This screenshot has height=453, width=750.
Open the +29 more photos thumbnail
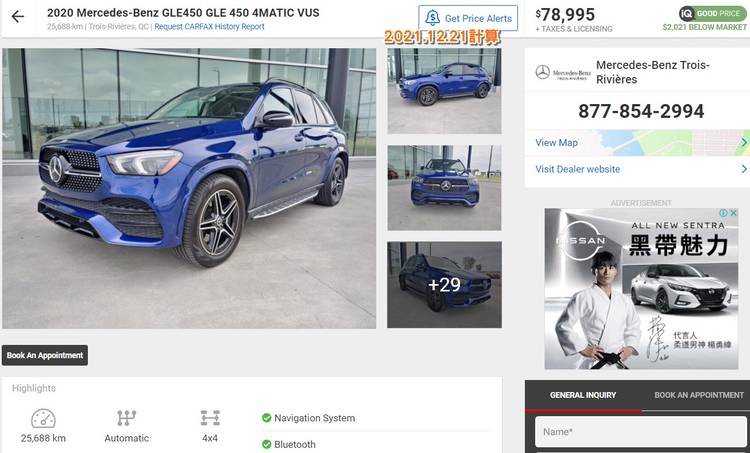pyautogui.click(x=444, y=285)
